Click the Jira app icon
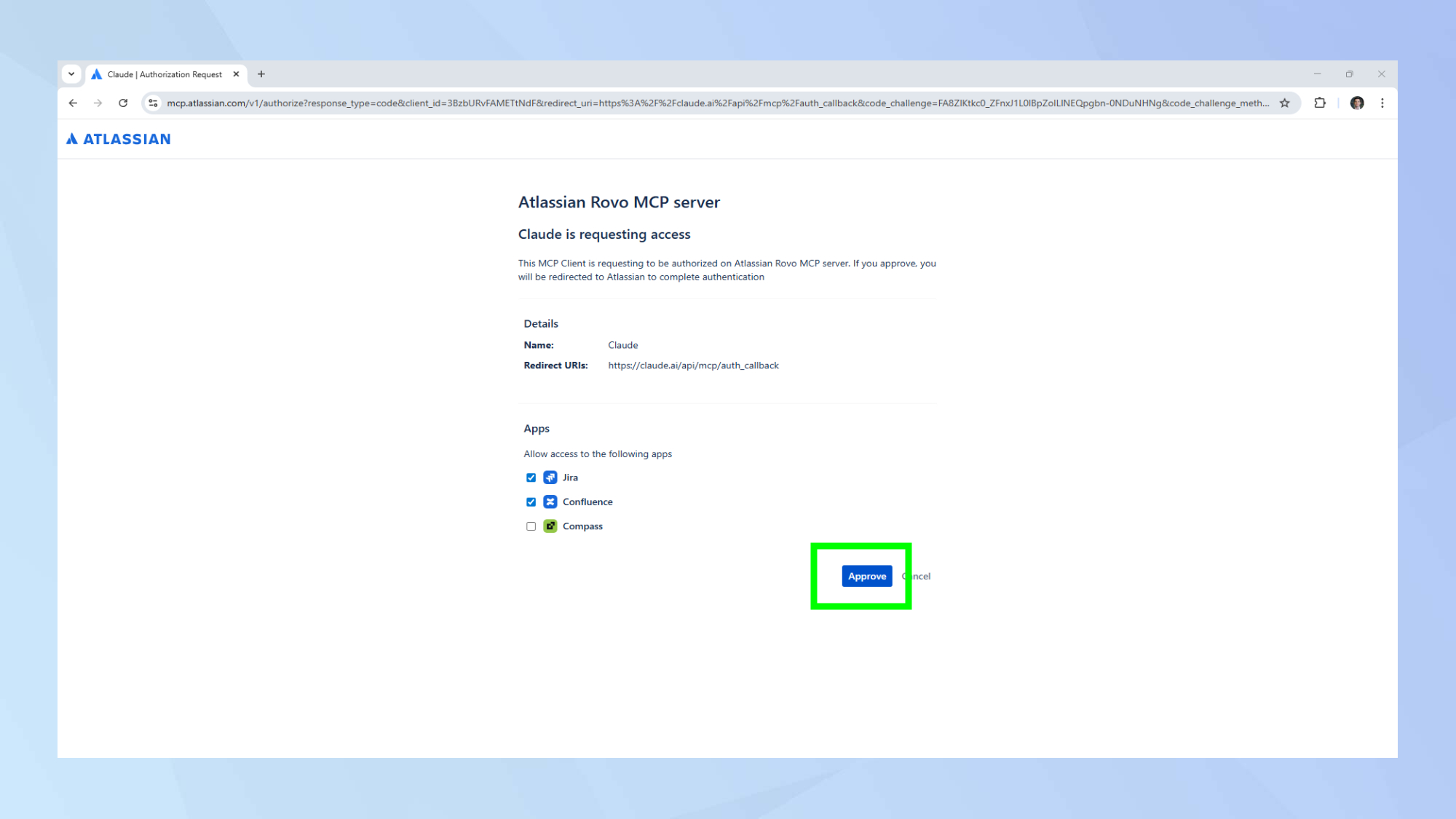This screenshot has width=1456, height=819. tap(550, 478)
